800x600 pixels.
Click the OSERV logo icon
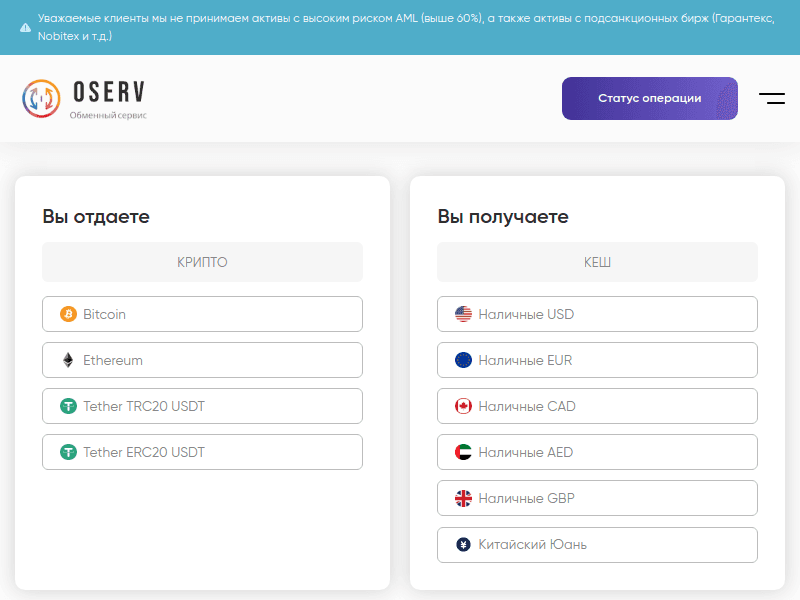[x=42, y=98]
